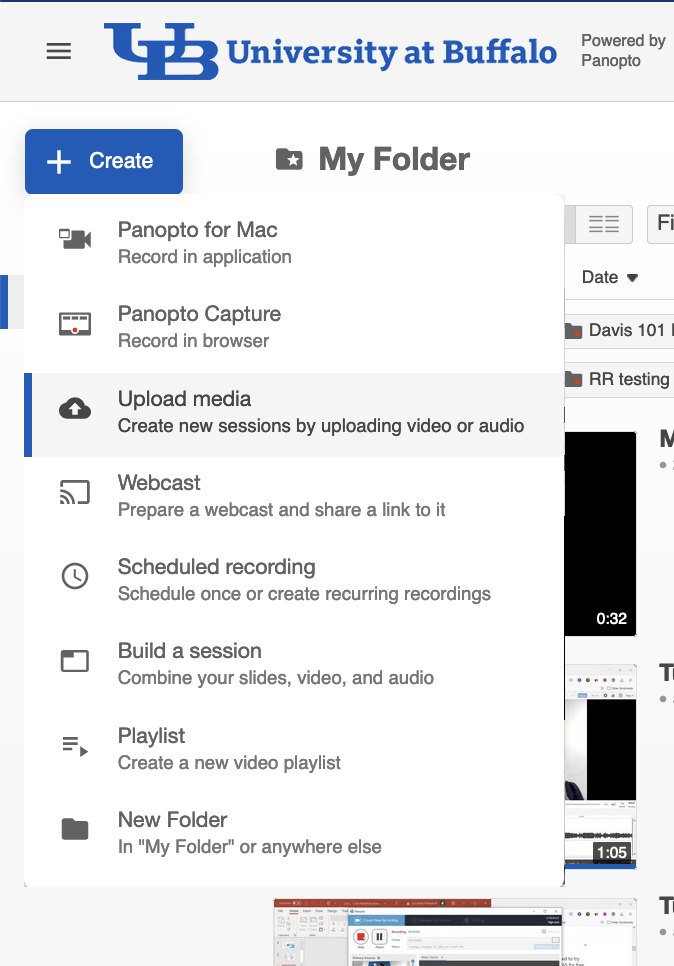Image resolution: width=674 pixels, height=966 pixels.
Task: Open the video thumbnail lasting 1:05
Action: pyautogui.click(x=600, y=765)
